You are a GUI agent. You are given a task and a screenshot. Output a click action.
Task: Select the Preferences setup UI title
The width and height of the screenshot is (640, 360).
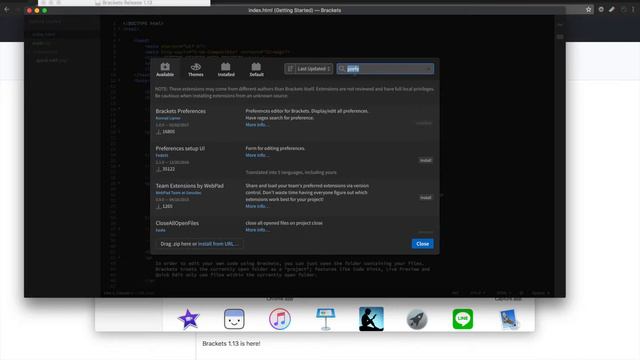180,149
